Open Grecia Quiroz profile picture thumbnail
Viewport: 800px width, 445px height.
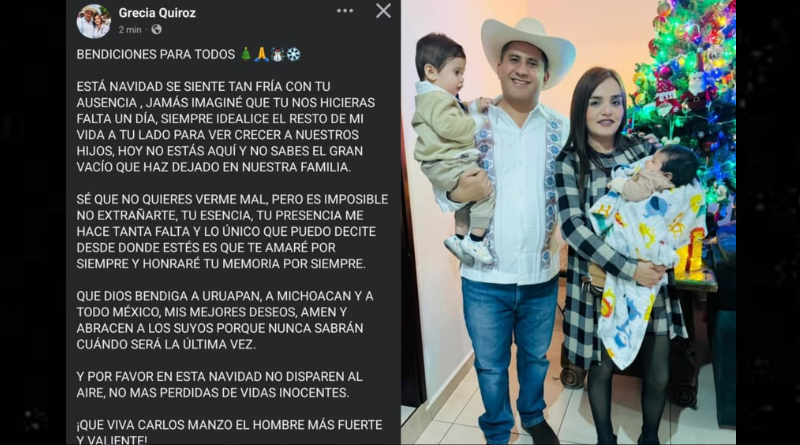click(93, 21)
